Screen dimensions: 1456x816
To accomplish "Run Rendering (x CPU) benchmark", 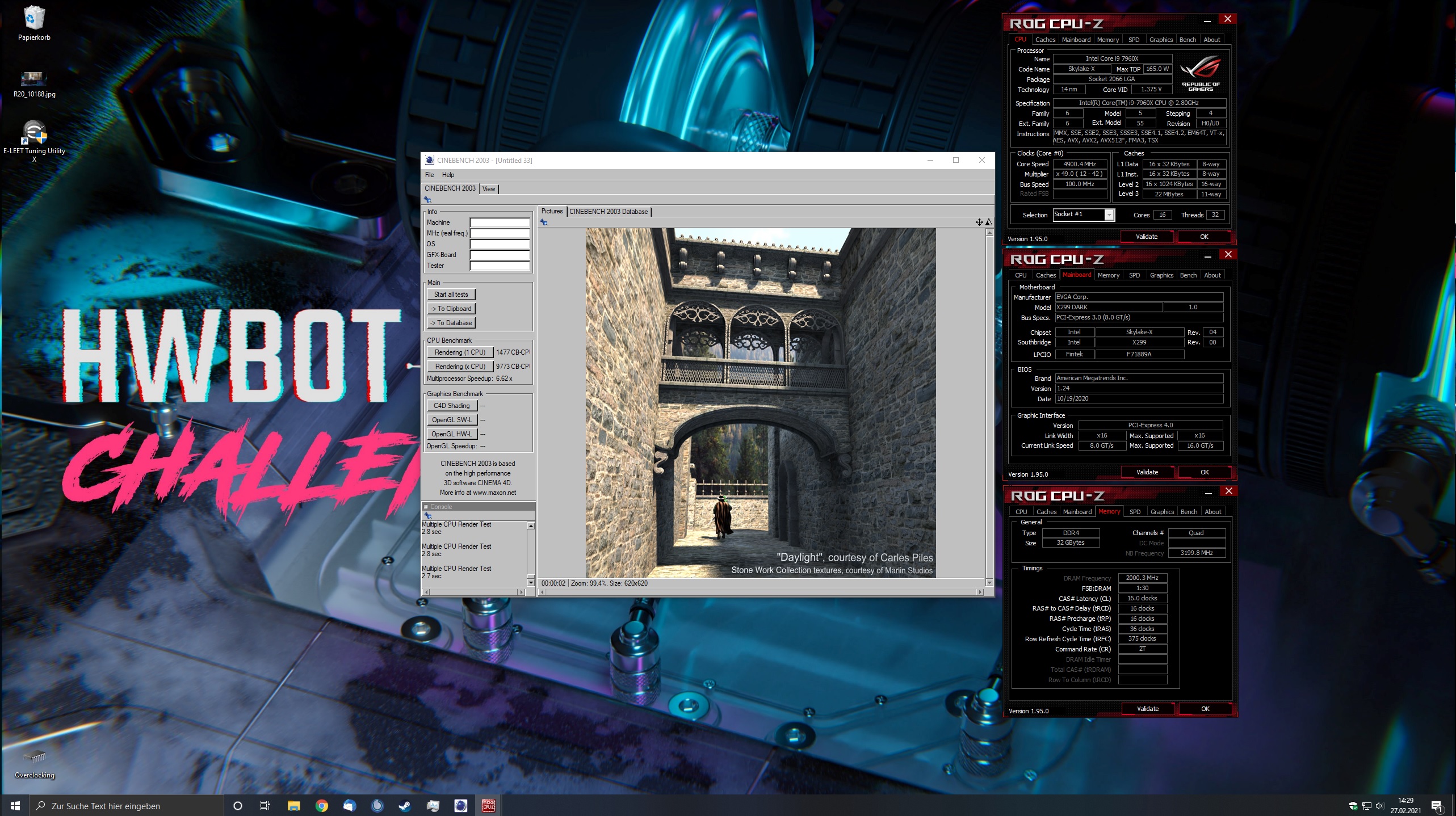I will [x=460, y=367].
